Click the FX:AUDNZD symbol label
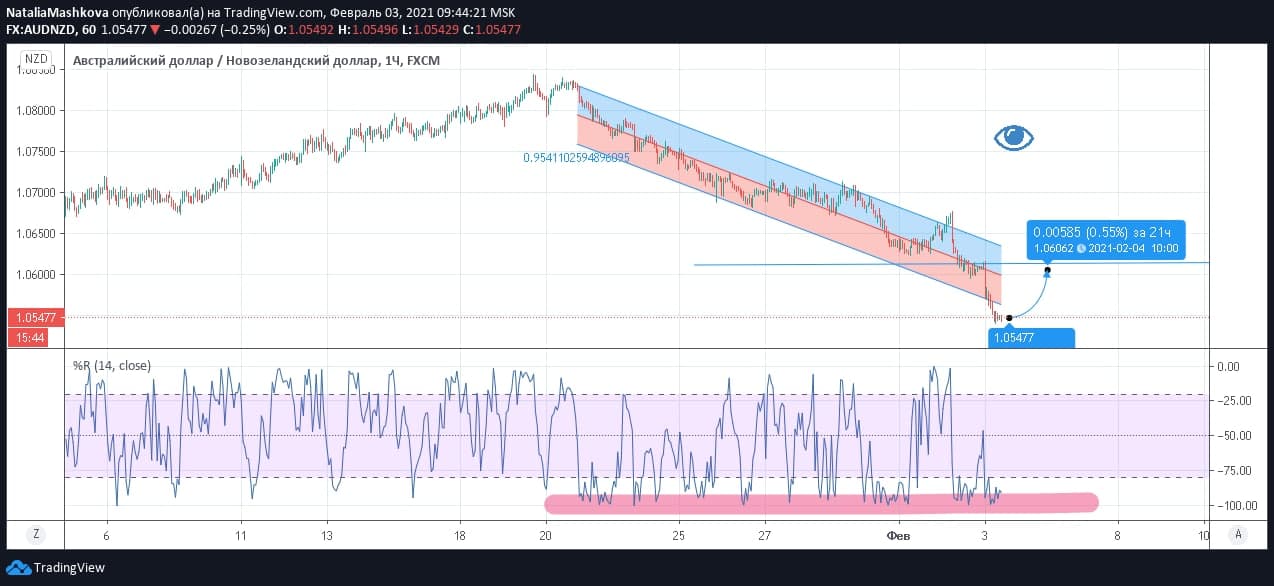 point(41,30)
